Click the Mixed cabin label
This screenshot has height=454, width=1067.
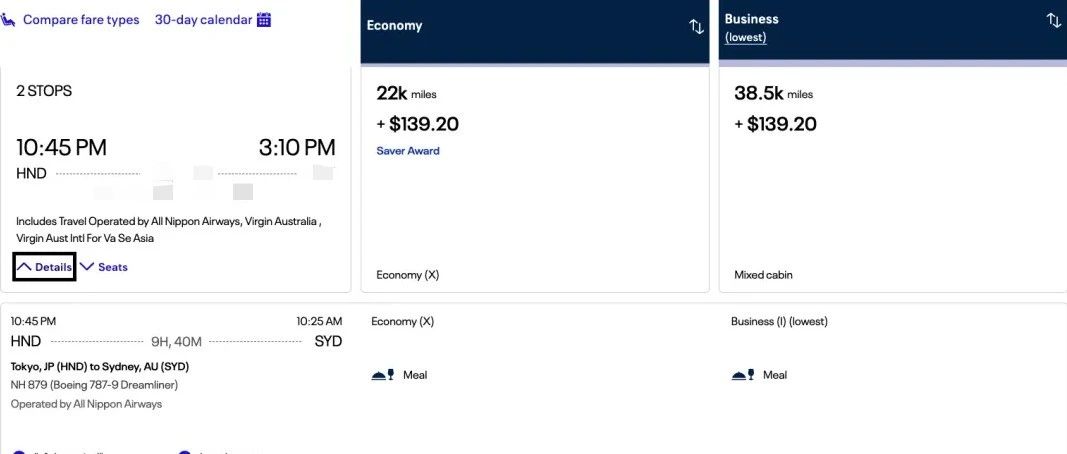click(x=763, y=275)
